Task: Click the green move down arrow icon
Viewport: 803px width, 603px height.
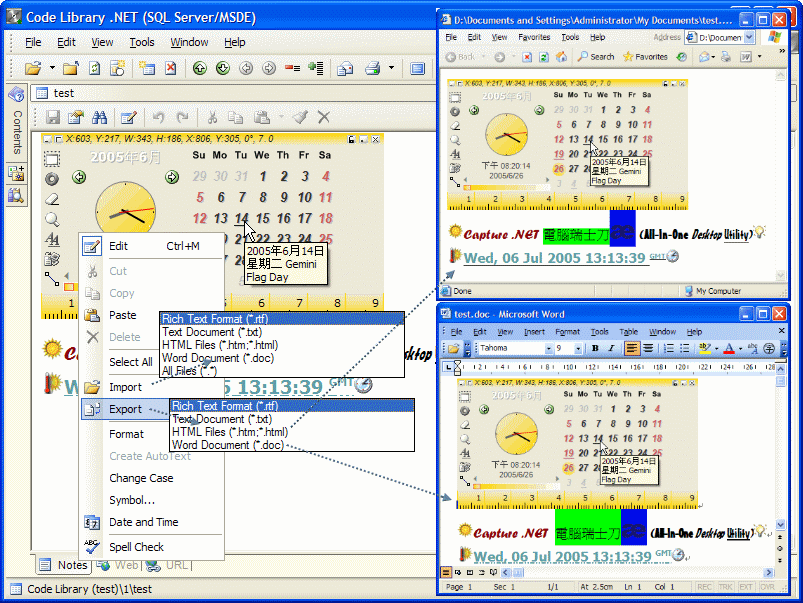Action: [x=223, y=68]
